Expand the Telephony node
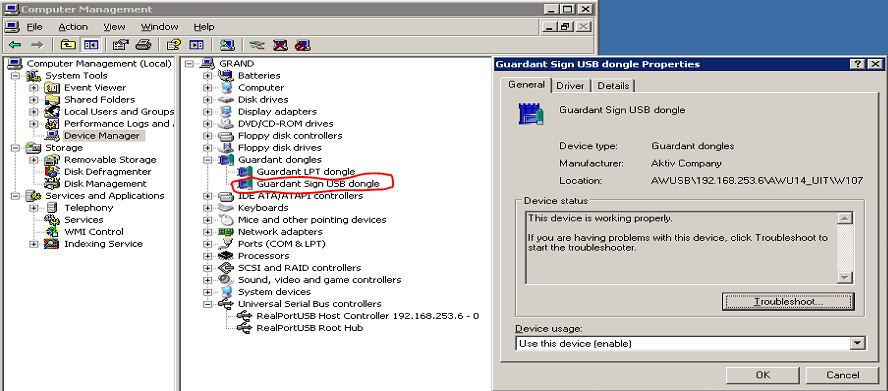 point(33,208)
